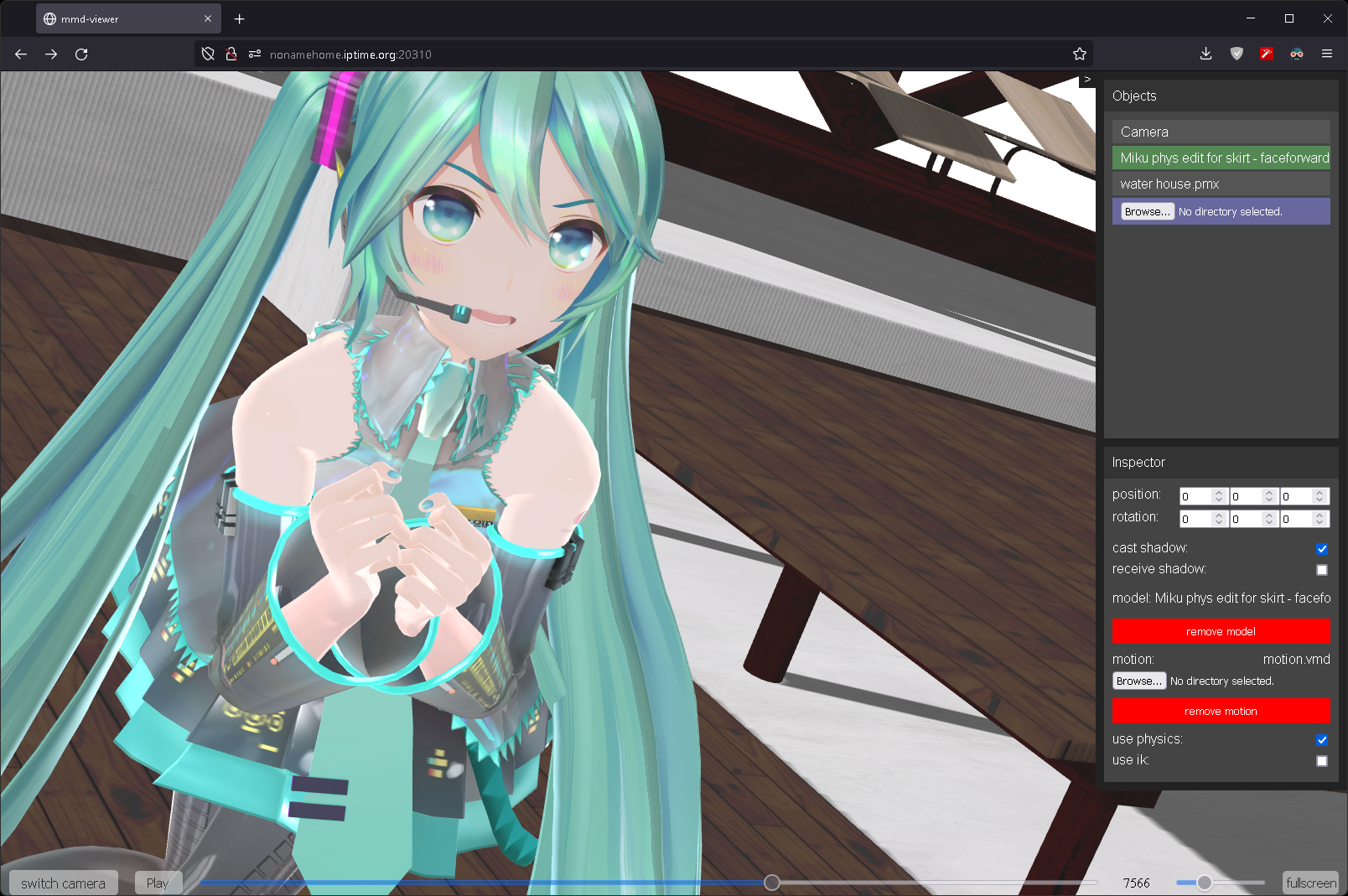
Task: Open site permissions icon in address bar
Action: tap(255, 54)
